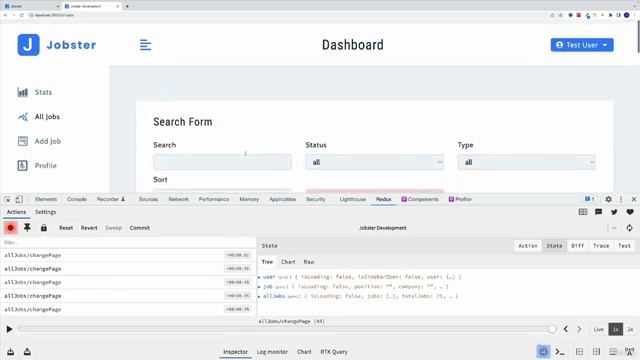
Task: Switch state view to Raw tab
Action: [x=309, y=262]
